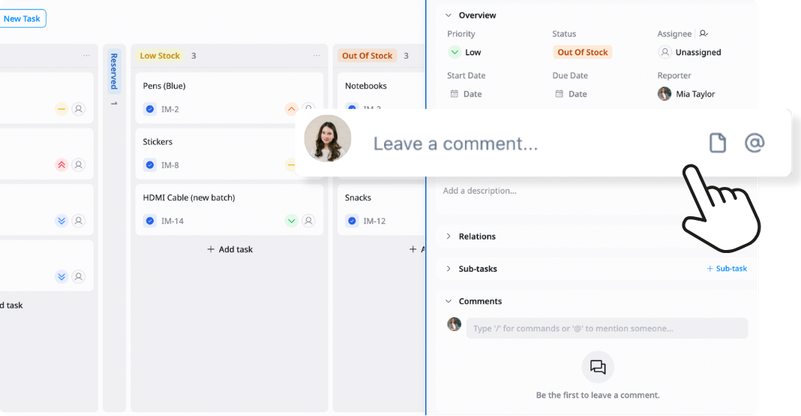Screen dimensions: 801x416
Task: Click the small avatar beside the comment input
Action: click(x=454, y=324)
